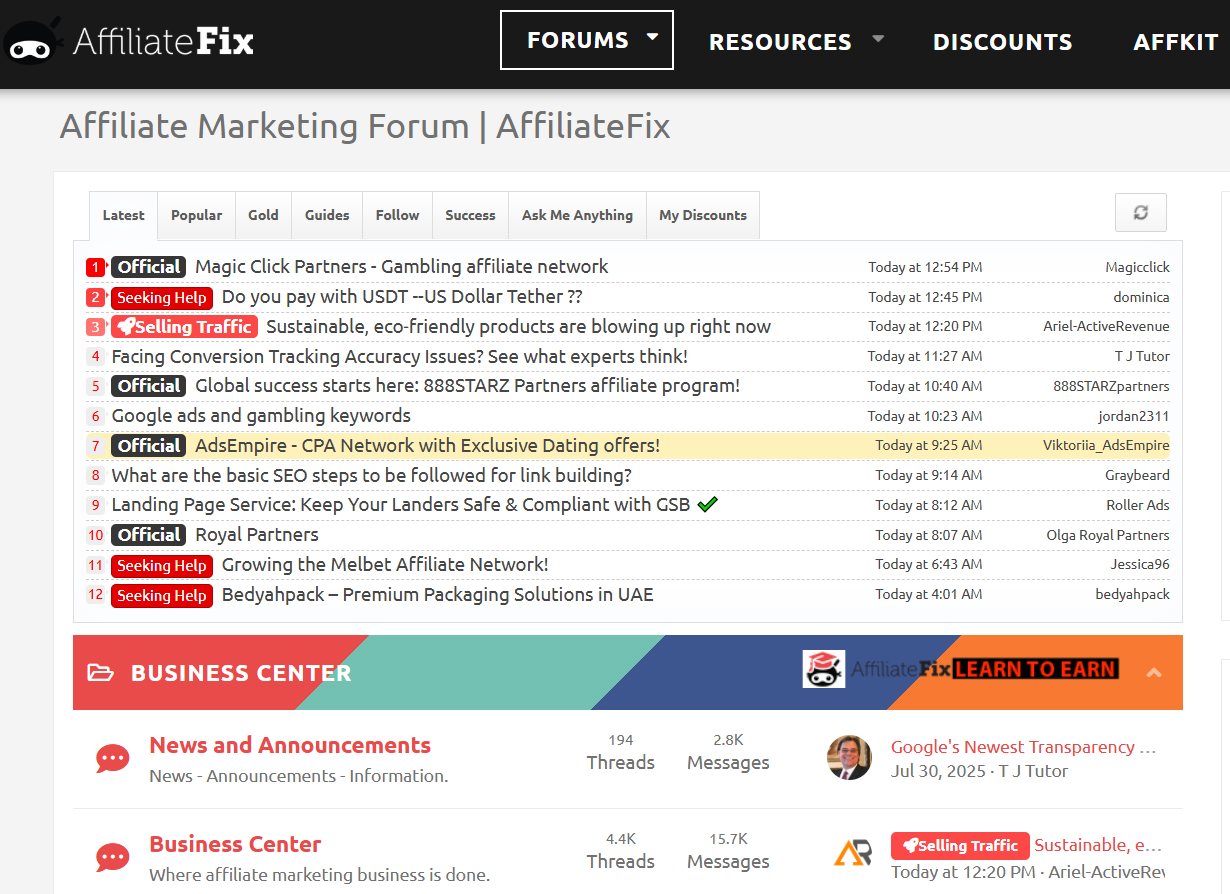Open AFFKIT in the top navigation
The height and width of the screenshot is (894, 1230).
click(1175, 42)
